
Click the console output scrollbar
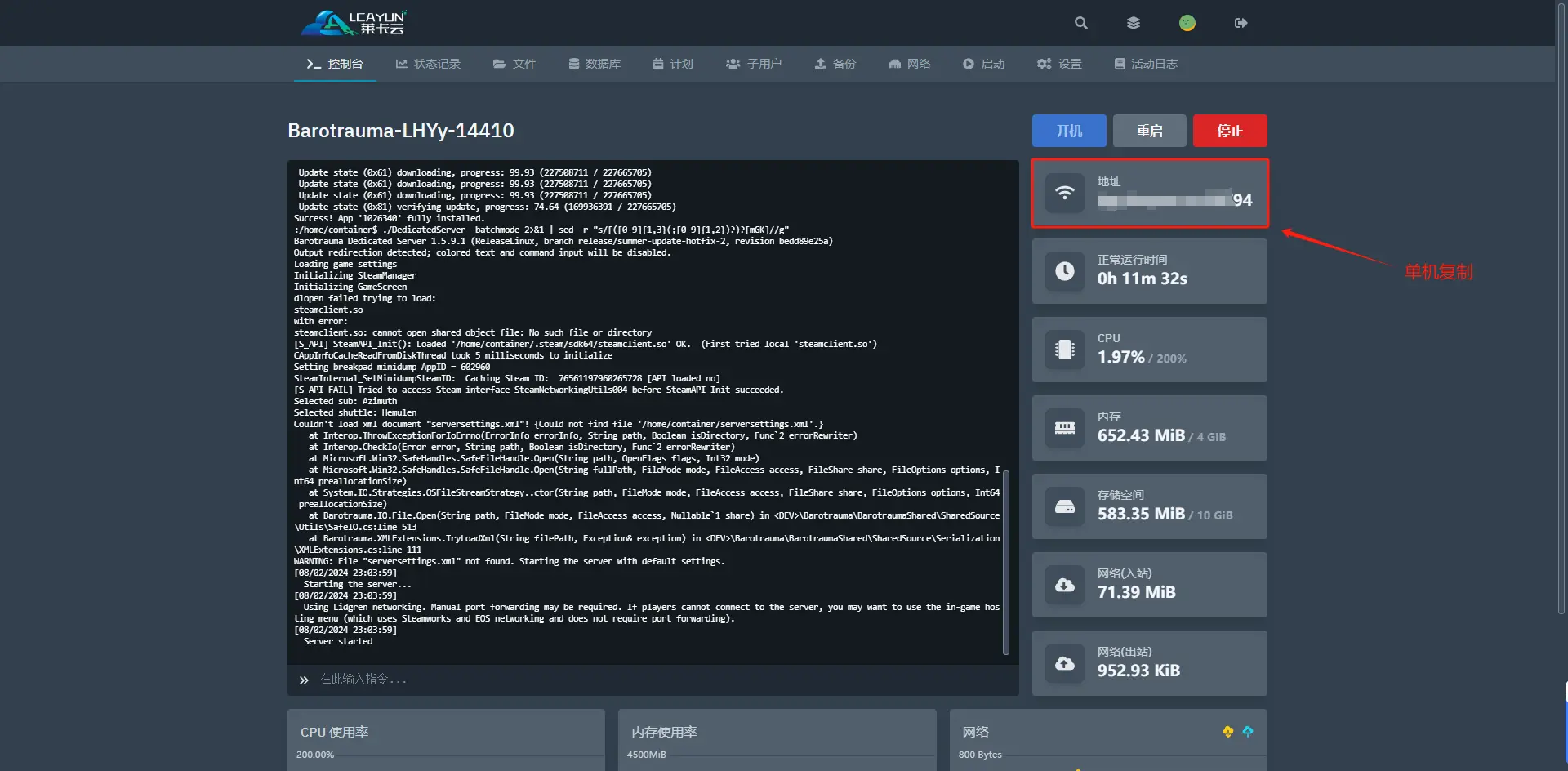coord(1006,562)
